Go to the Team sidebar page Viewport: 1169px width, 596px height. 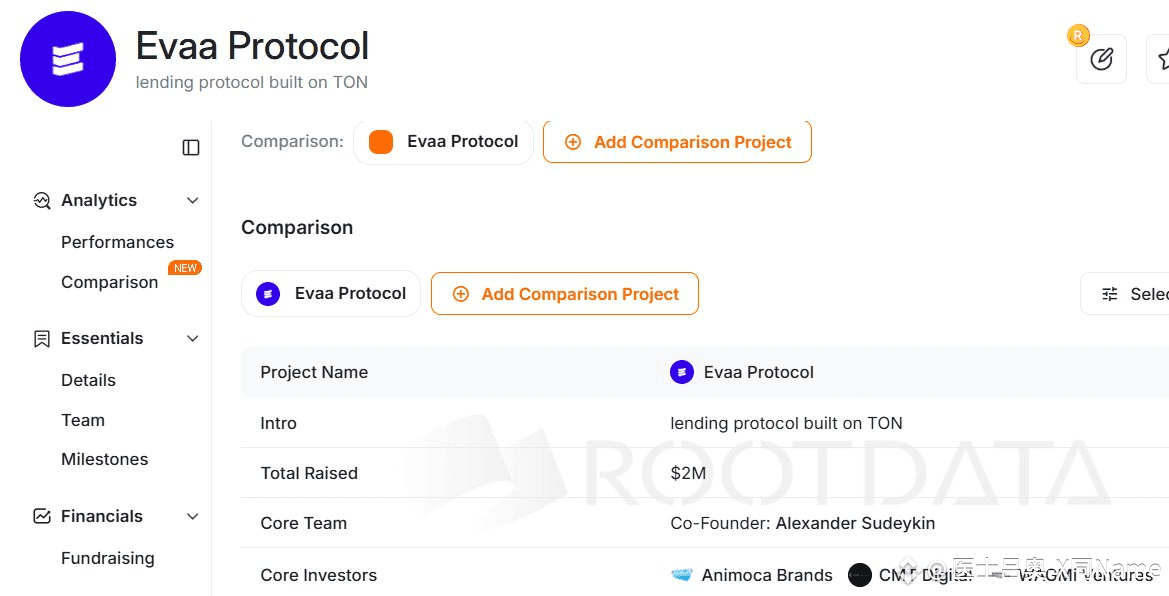click(83, 420)
